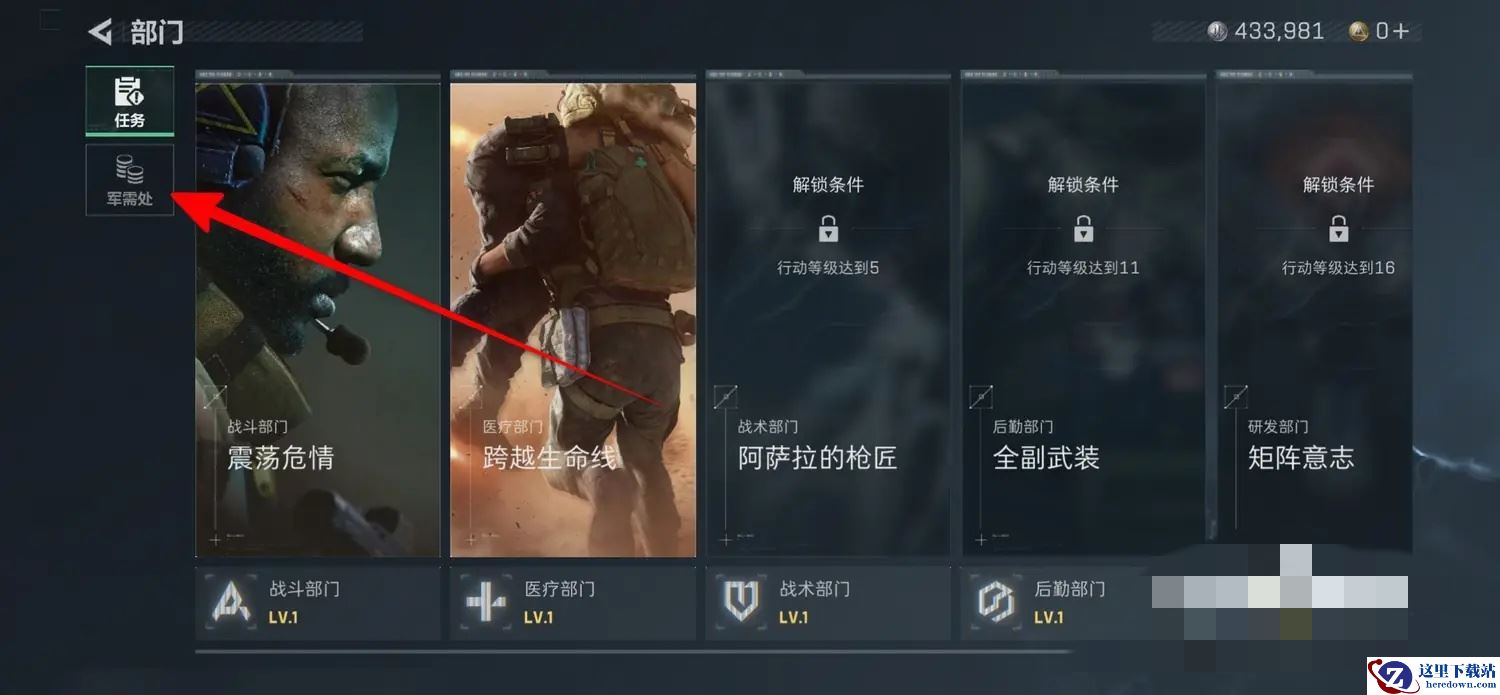The height and width of the screenshot is (695, 1500).
Task: Click the 医疗部门 cross emblem icon
Action: point(487,603)
